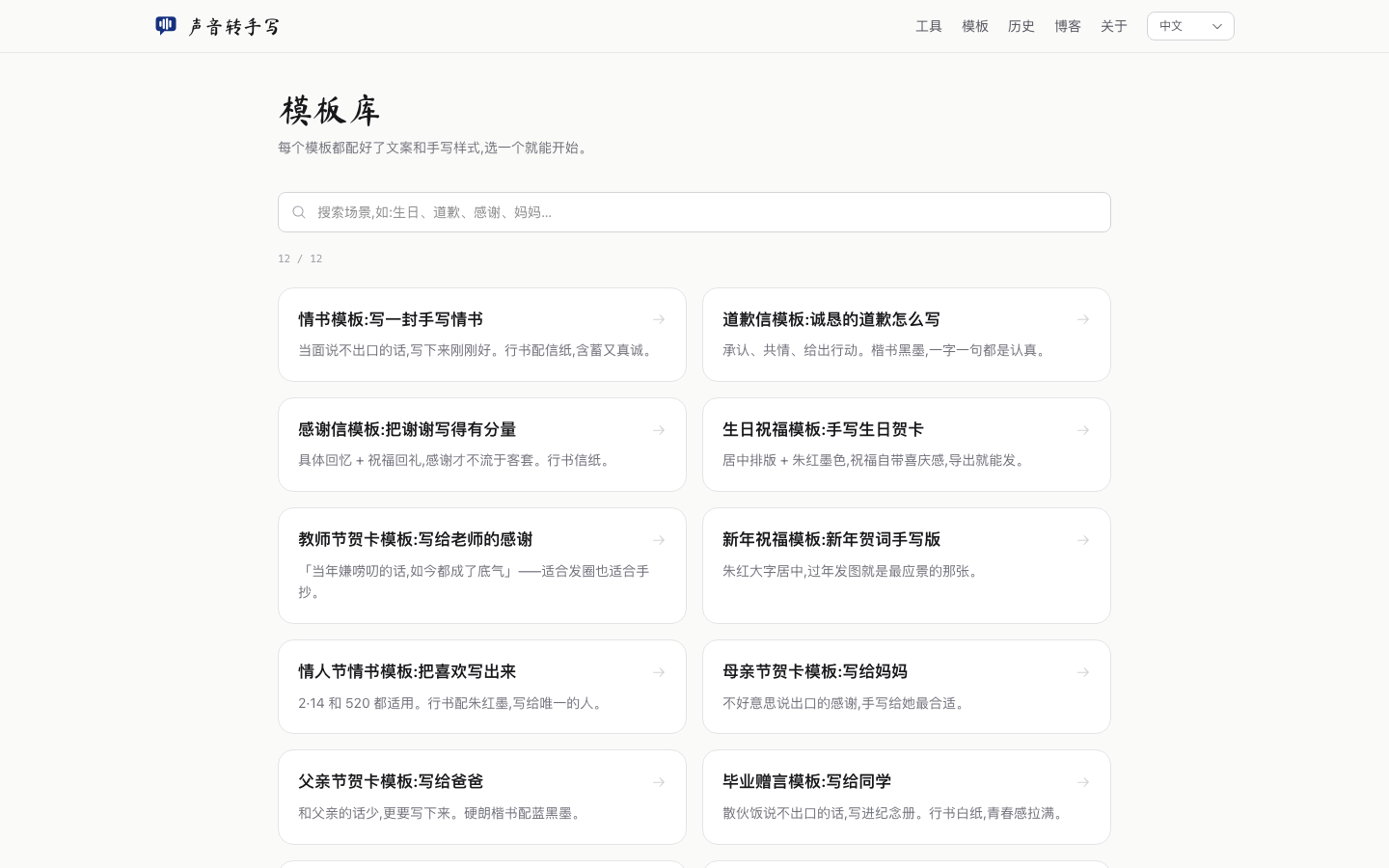Select 毕业赠言模板:写给同学 title
The image size is (1389, 868).
point(806,781)
